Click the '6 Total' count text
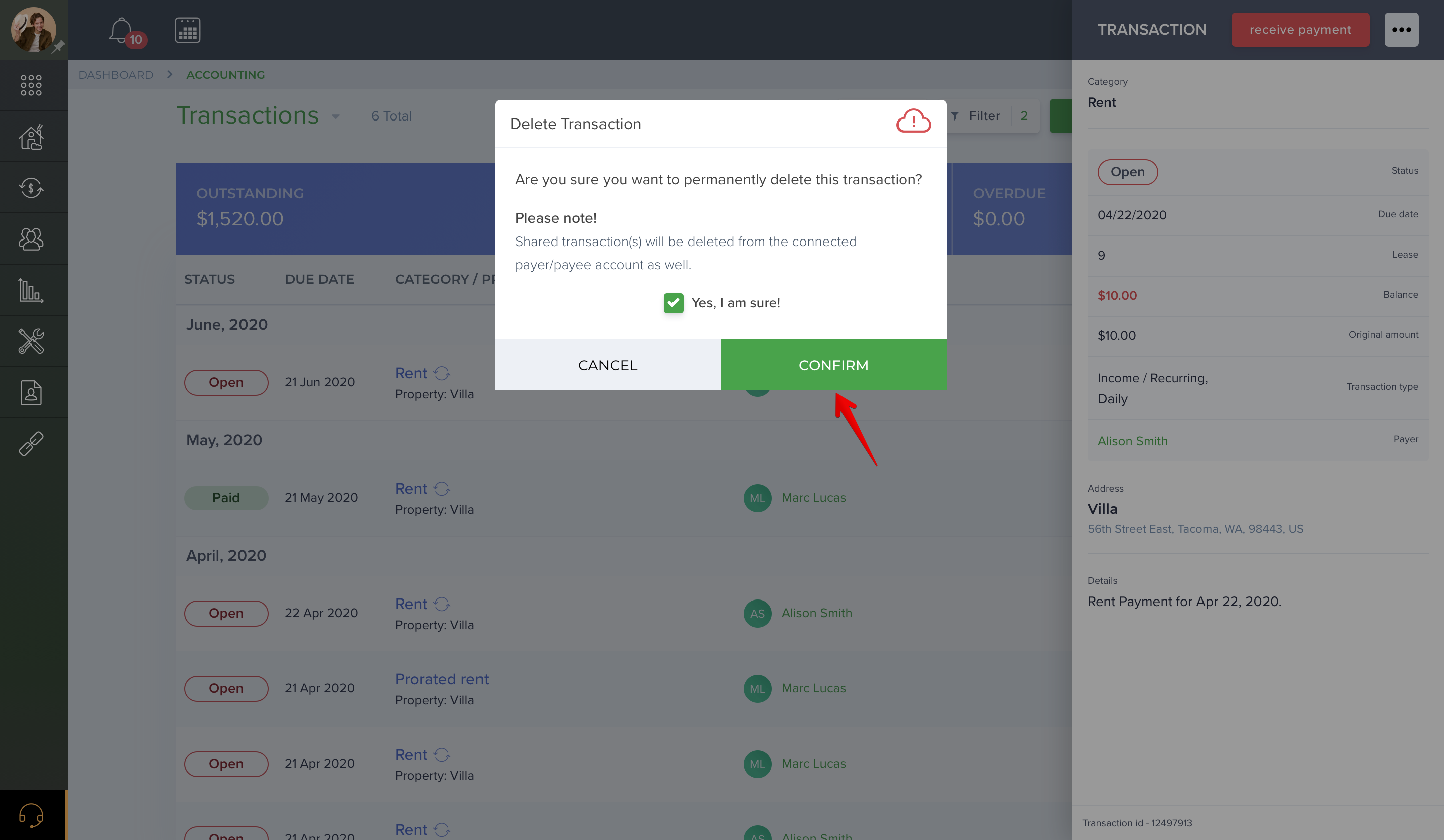 [391, 116]
